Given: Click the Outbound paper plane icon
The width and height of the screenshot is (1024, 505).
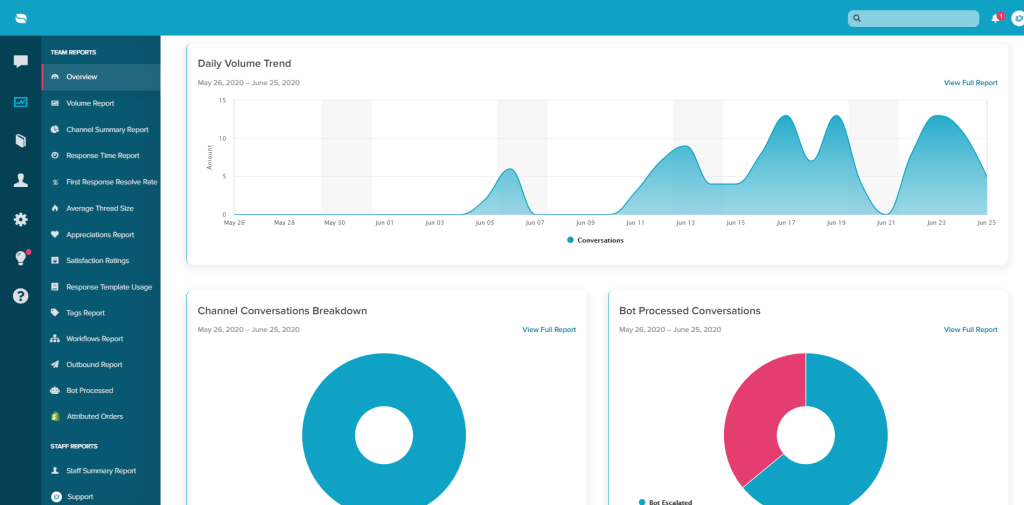Looking at the screenshot, I should (x=55, y=365).
